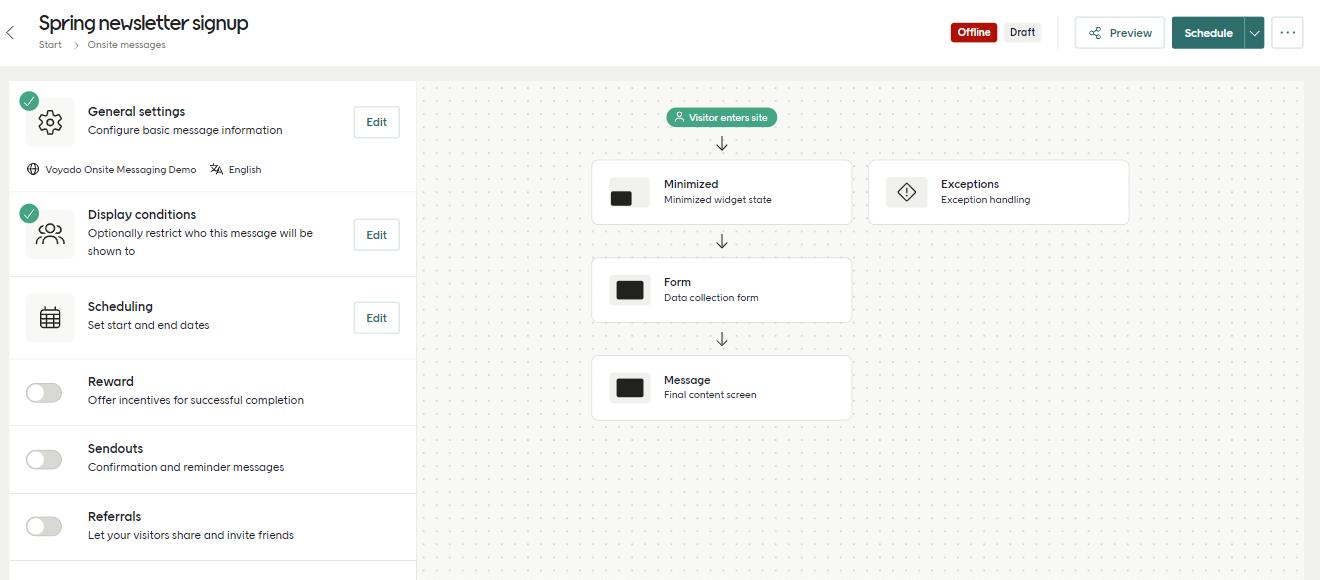Edit General settings
1320x580 pixels.
coord(376,122)
